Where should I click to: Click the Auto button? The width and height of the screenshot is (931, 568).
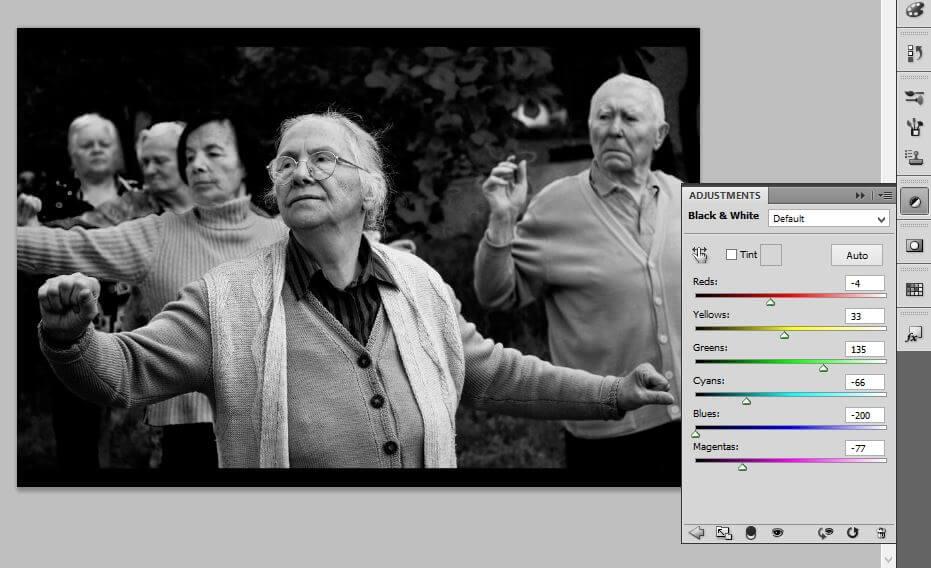(x=857, y=255)
